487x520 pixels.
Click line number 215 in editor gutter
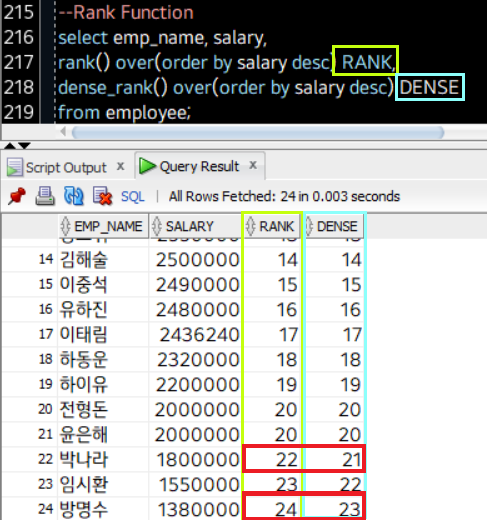coord(19,13)
